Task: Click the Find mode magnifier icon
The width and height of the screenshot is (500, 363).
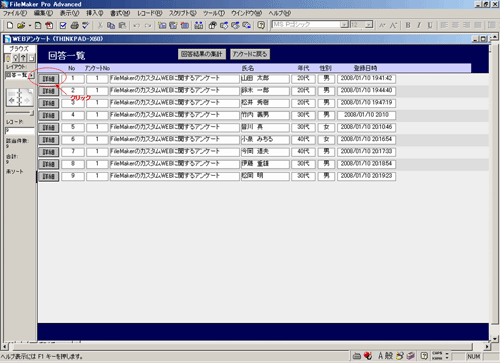Action: [x=15, y=58]
